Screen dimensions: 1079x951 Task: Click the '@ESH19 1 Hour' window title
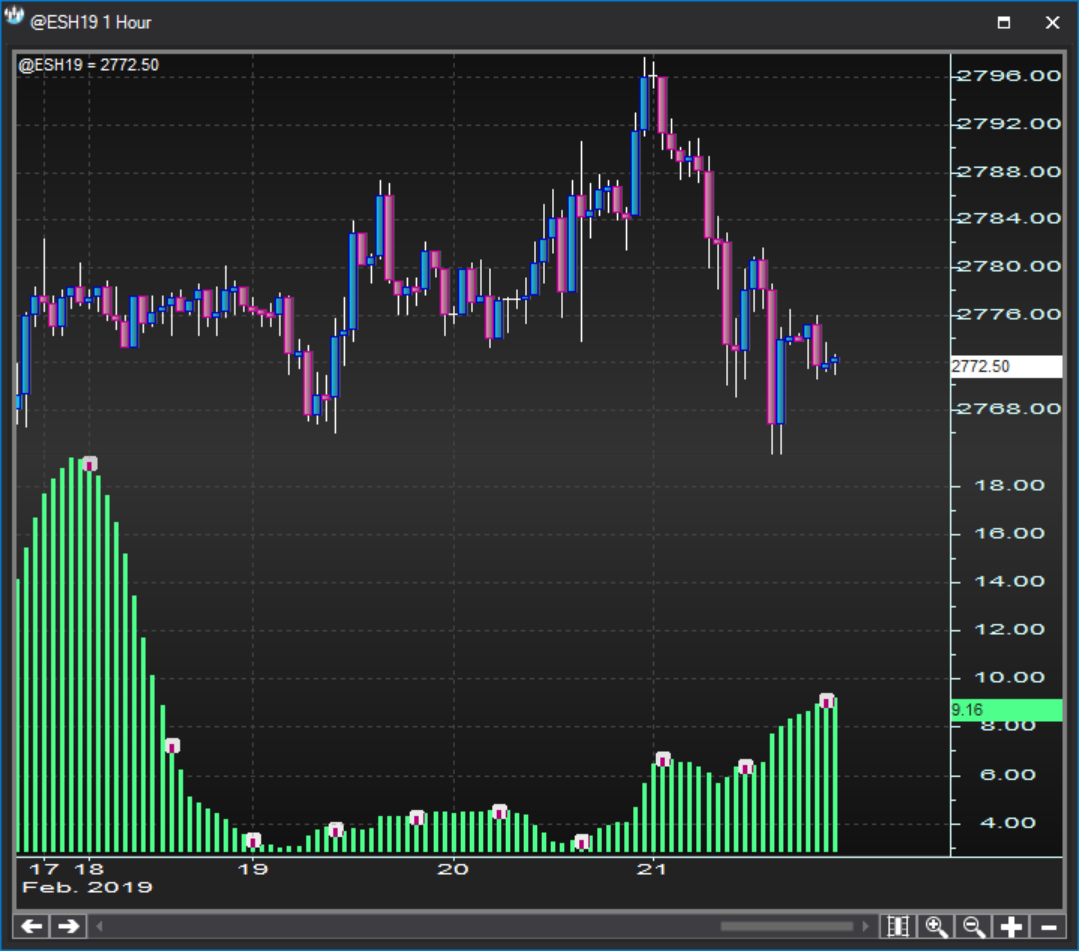point(90,23)
